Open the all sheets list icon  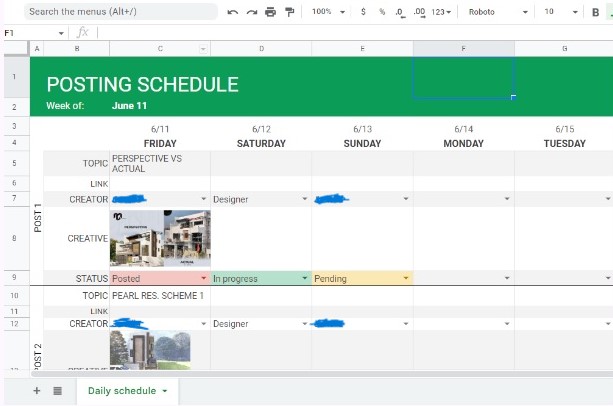coord(57,391)
